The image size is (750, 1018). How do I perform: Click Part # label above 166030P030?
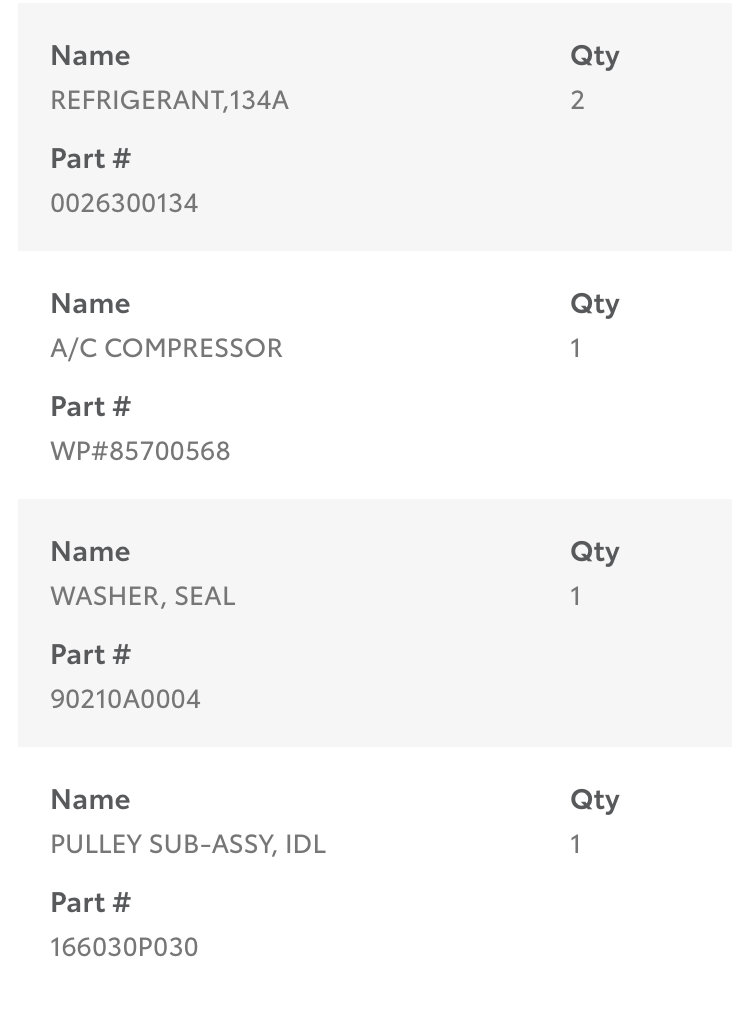click(x=90, y=902)
